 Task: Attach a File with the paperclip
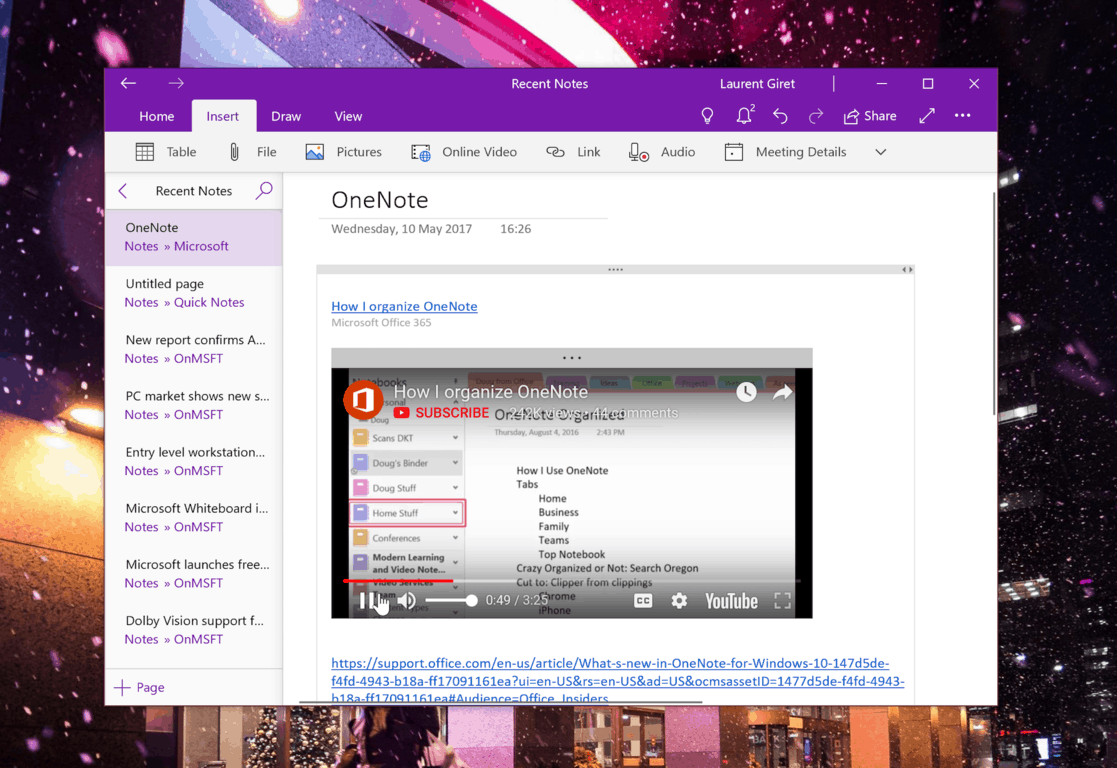252,152
